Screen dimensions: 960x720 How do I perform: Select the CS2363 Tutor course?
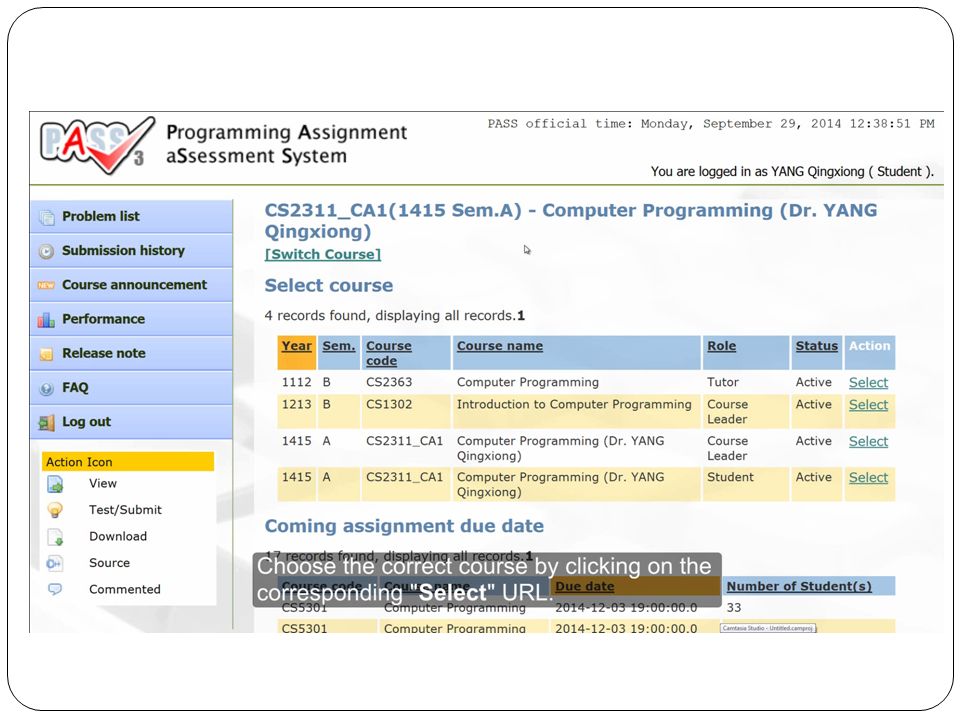pyautogui.click(x=868, y=383)
